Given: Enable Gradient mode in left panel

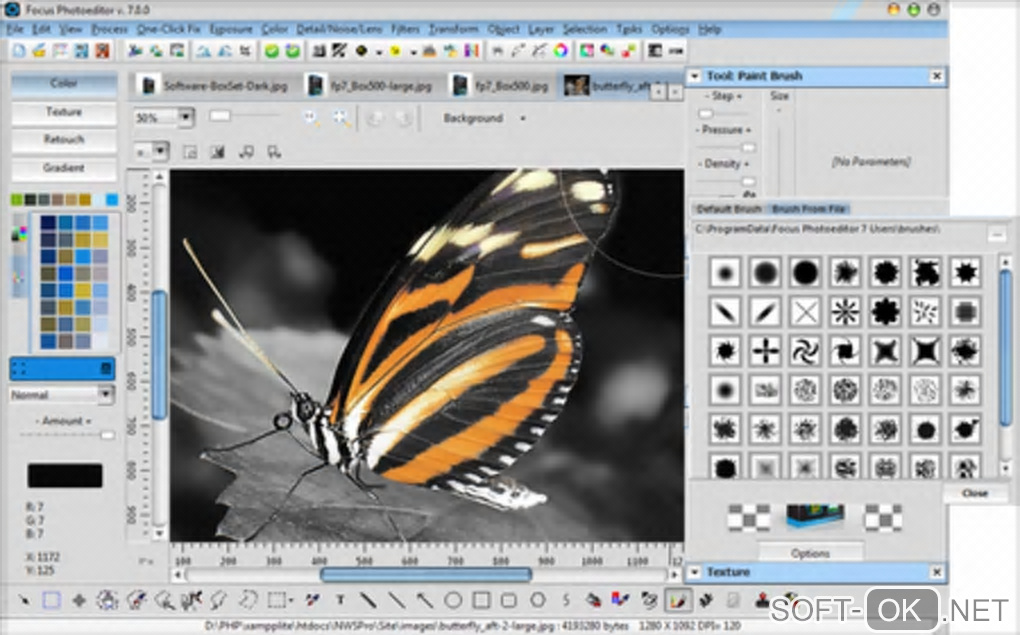Looking at the screenshot, I should coord(63,168).
